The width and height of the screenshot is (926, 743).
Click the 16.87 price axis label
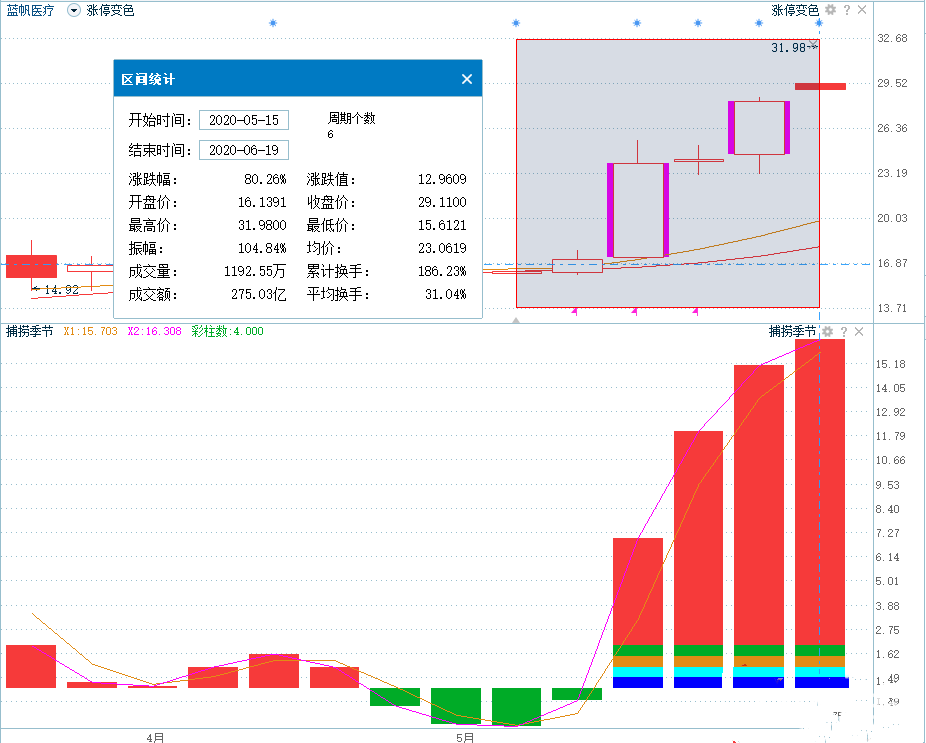pos(892,263)
